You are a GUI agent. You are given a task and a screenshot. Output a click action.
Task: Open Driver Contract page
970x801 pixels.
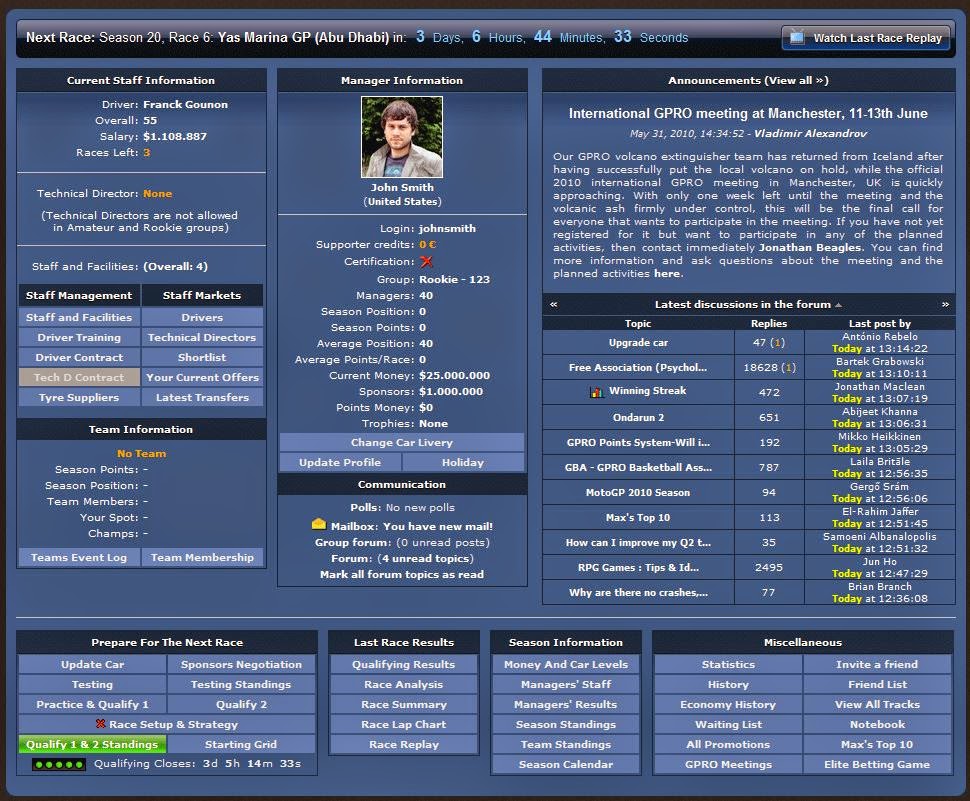click(x=79, y=358)
